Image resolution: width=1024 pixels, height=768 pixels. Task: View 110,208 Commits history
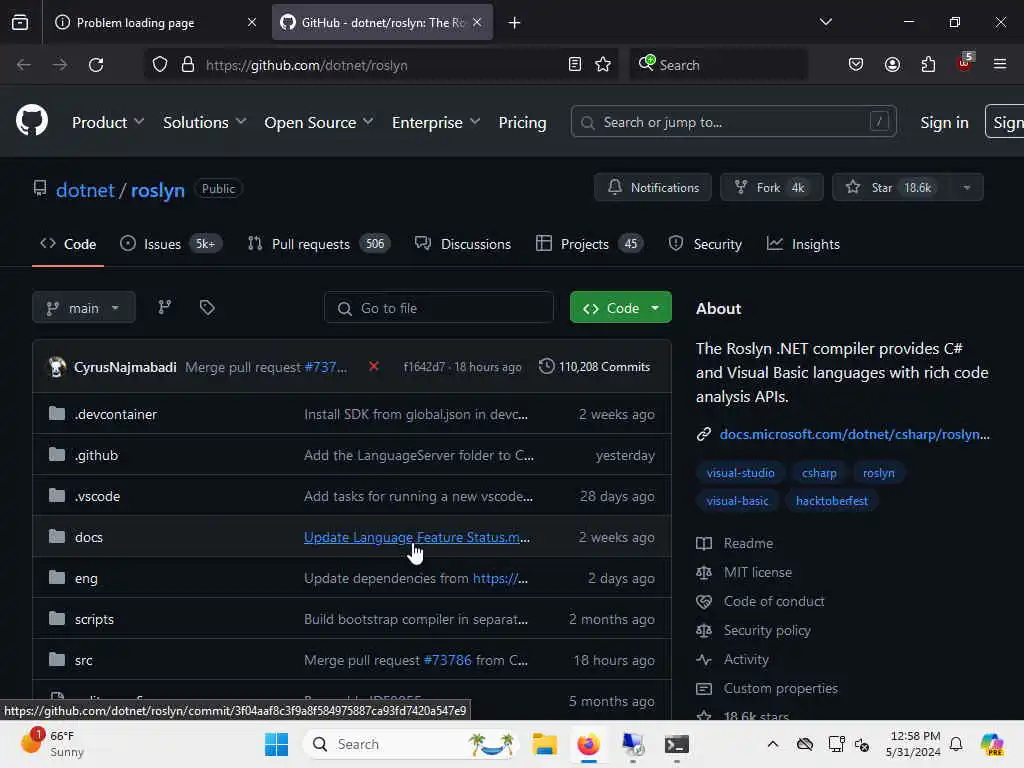click(x=594, y=366)
